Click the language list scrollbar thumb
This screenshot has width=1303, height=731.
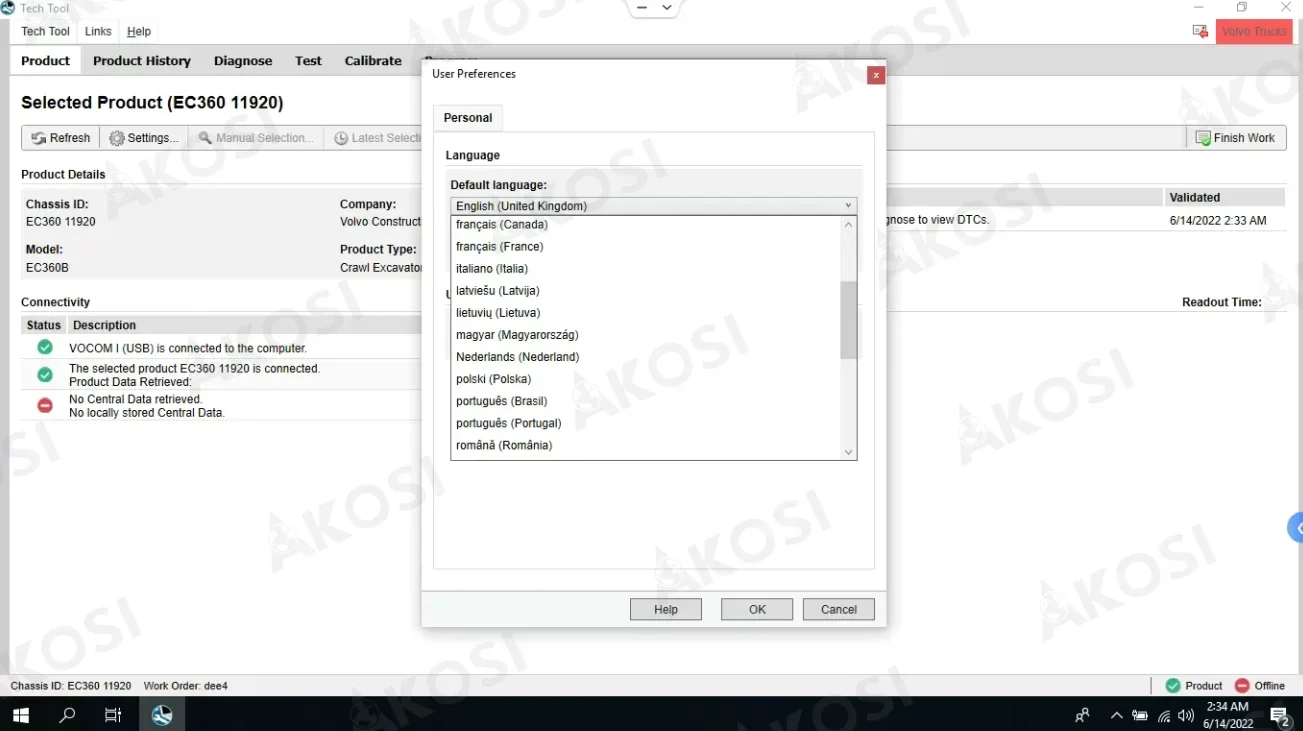click(848, 320)
